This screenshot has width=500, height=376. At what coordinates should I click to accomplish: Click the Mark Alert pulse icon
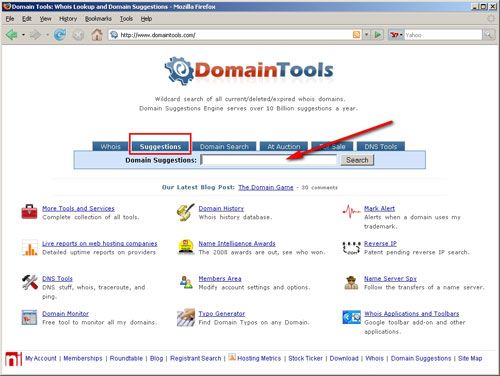pyautogui.click(x=351, y=211)
